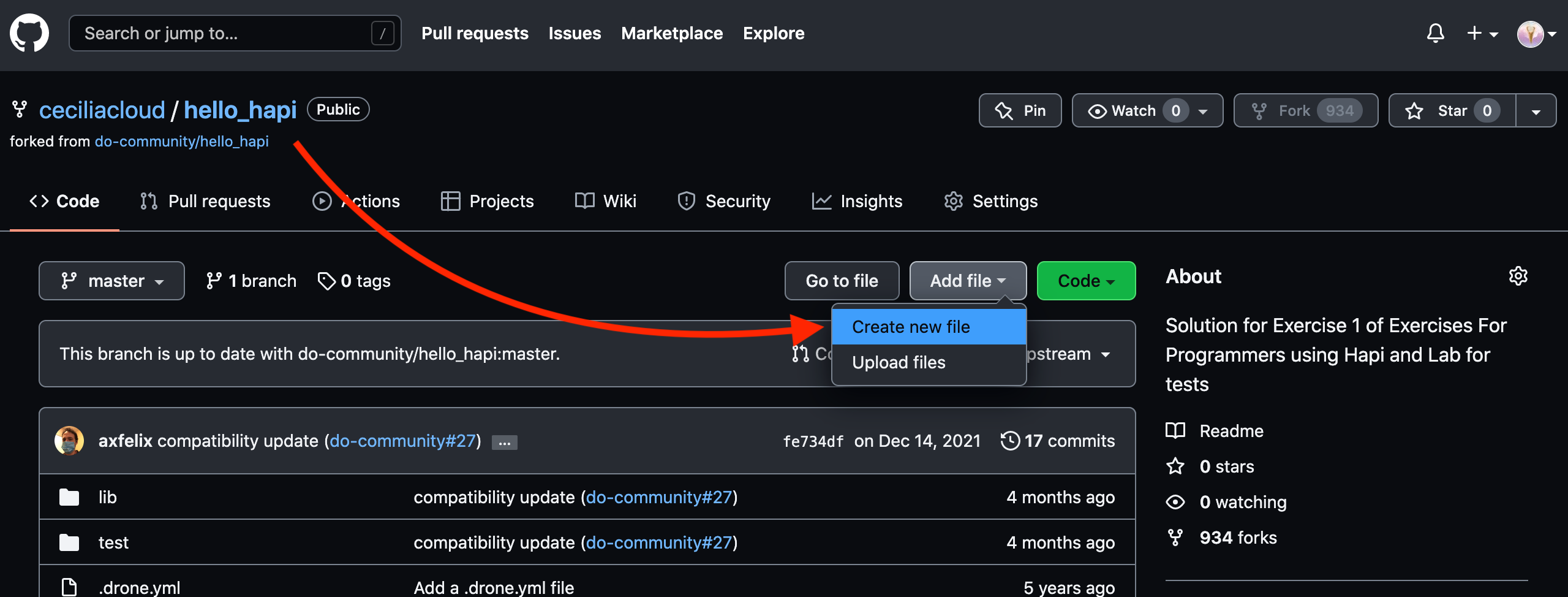This screenshot has height=597, width=1568.
Task: Edit About details gear icon
Action: click(x=1518, y=276)
